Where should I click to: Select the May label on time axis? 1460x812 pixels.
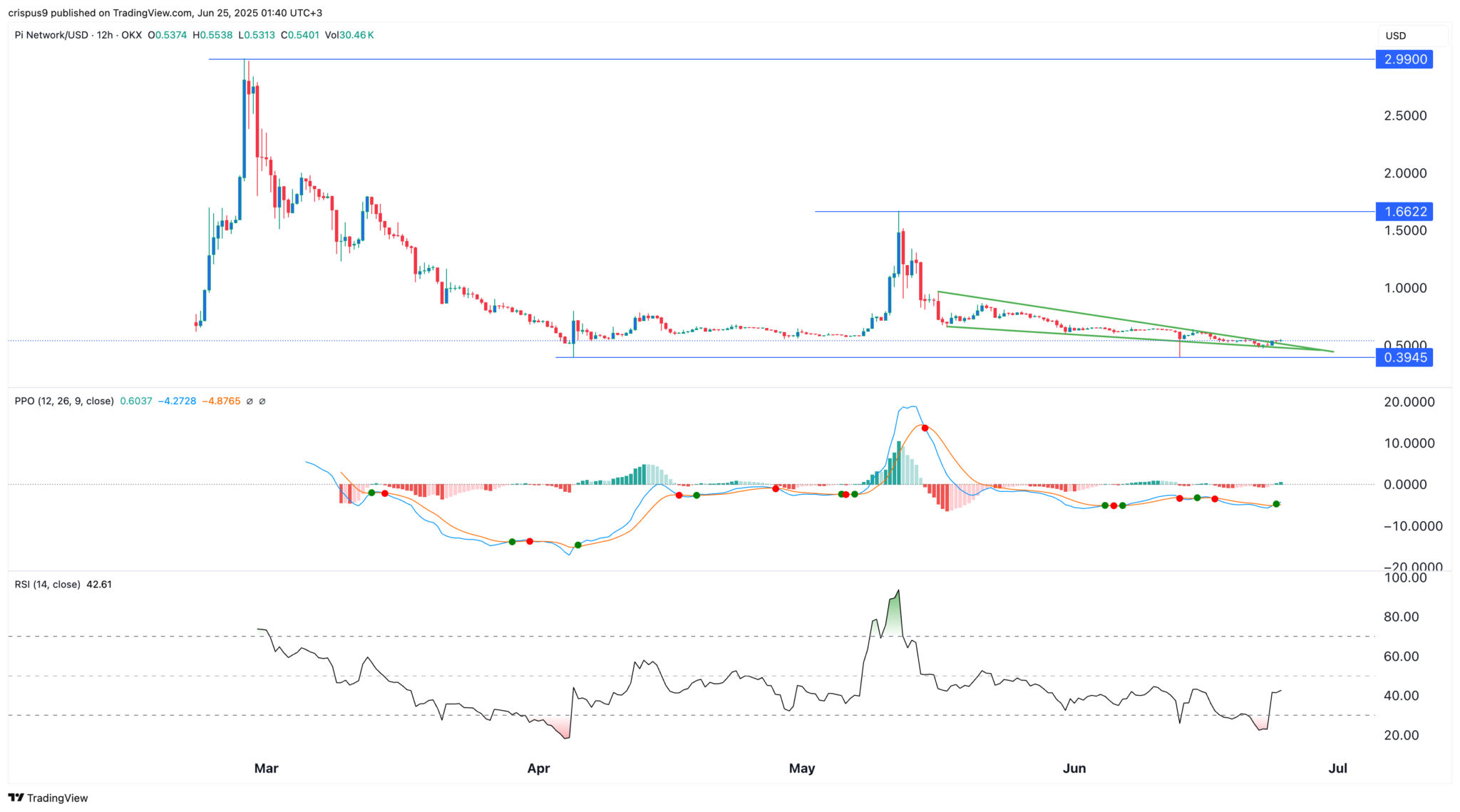801,769
